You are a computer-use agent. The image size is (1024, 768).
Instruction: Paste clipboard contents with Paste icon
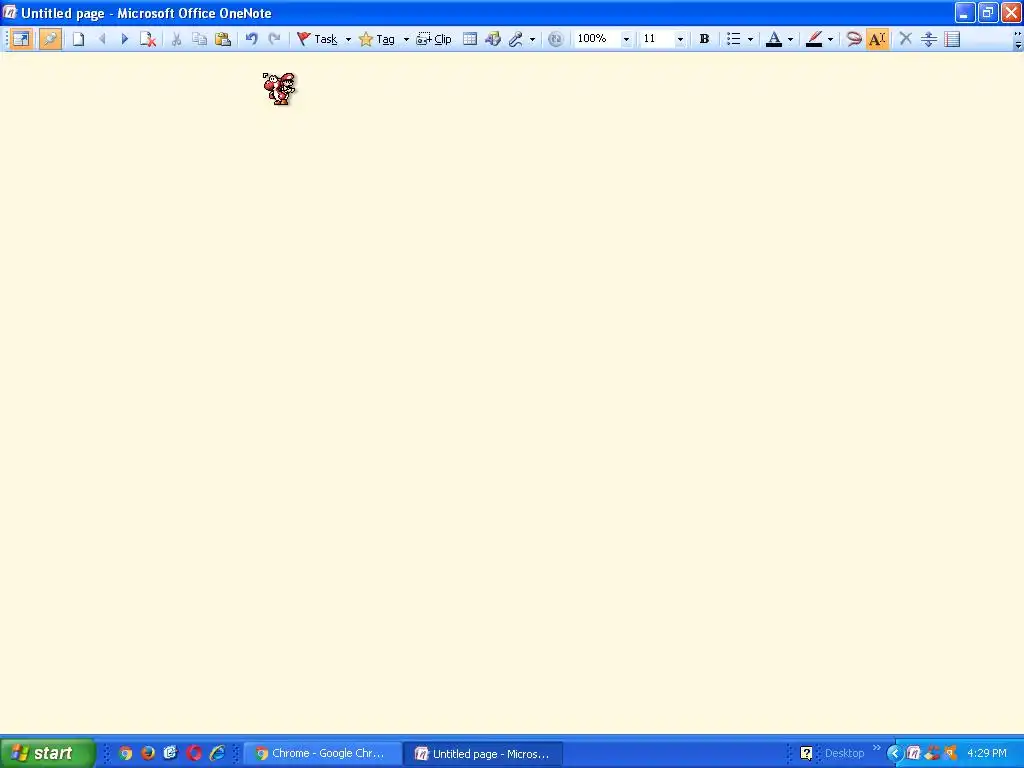pyautogui.click(x=223, y=39)
